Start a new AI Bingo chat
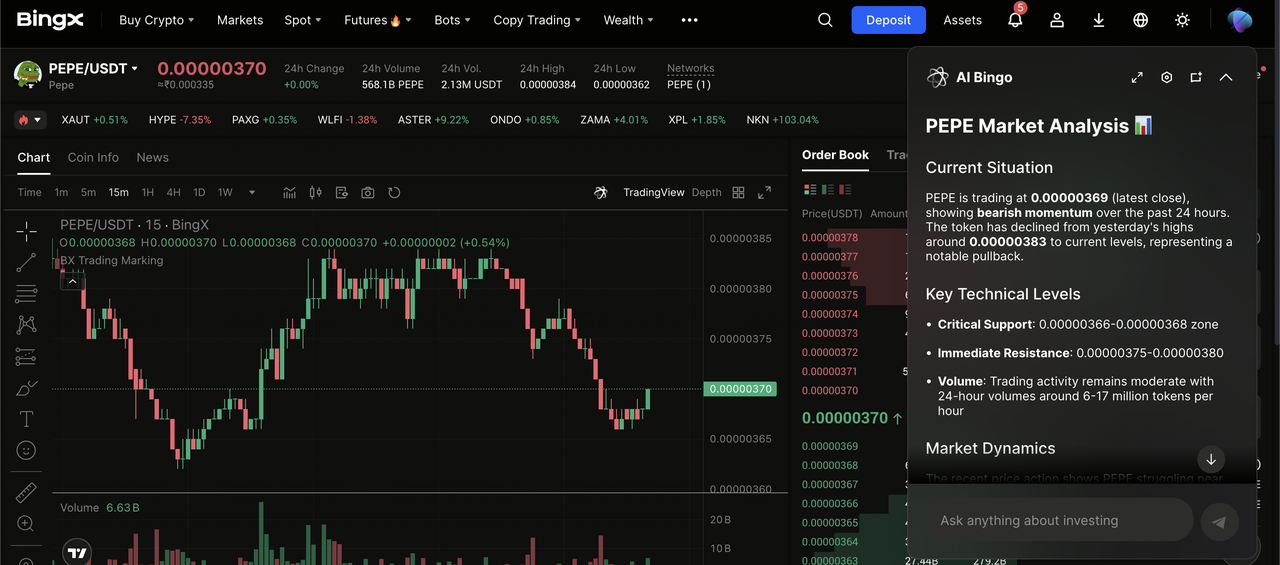The image size is (1280, 565). click(1196, 77)
